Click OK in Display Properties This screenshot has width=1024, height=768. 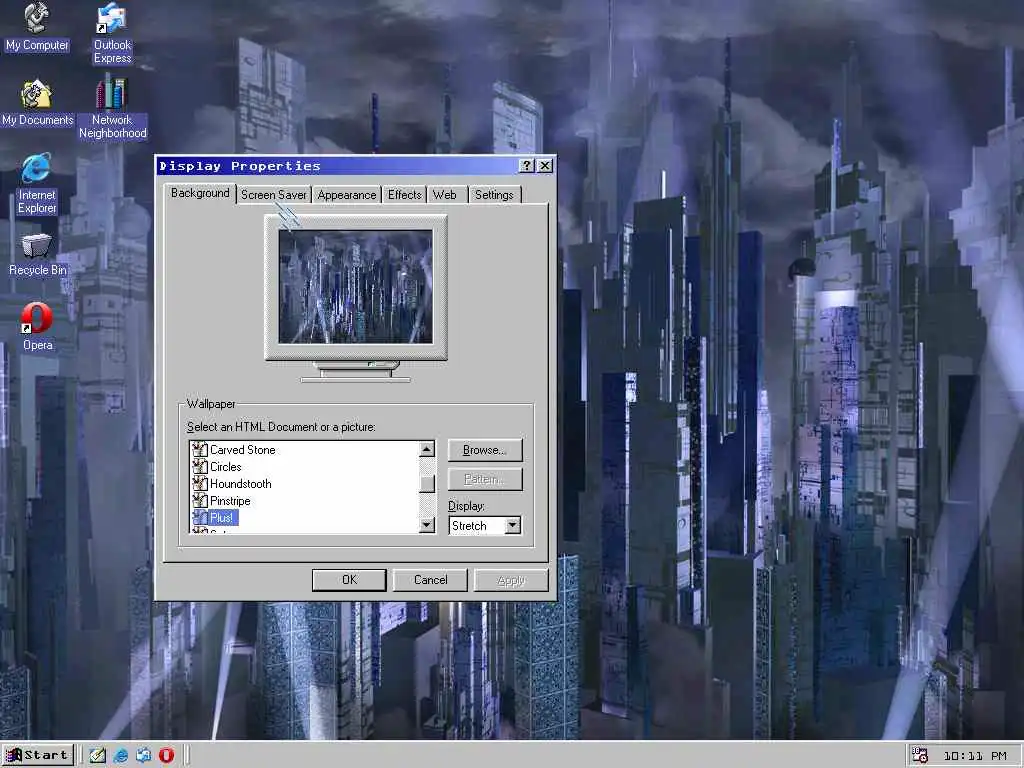pos(349,580)
